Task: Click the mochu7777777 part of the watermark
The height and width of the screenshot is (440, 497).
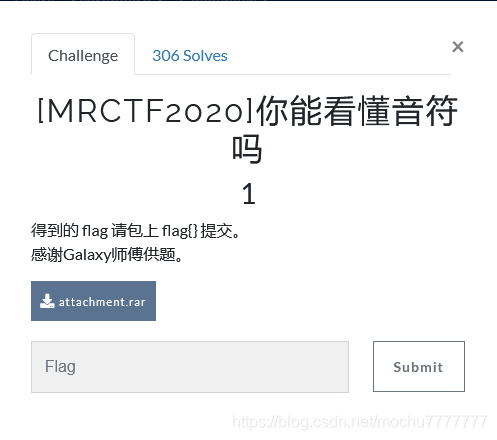Action: pyautogui.click(x=432, y=422)
